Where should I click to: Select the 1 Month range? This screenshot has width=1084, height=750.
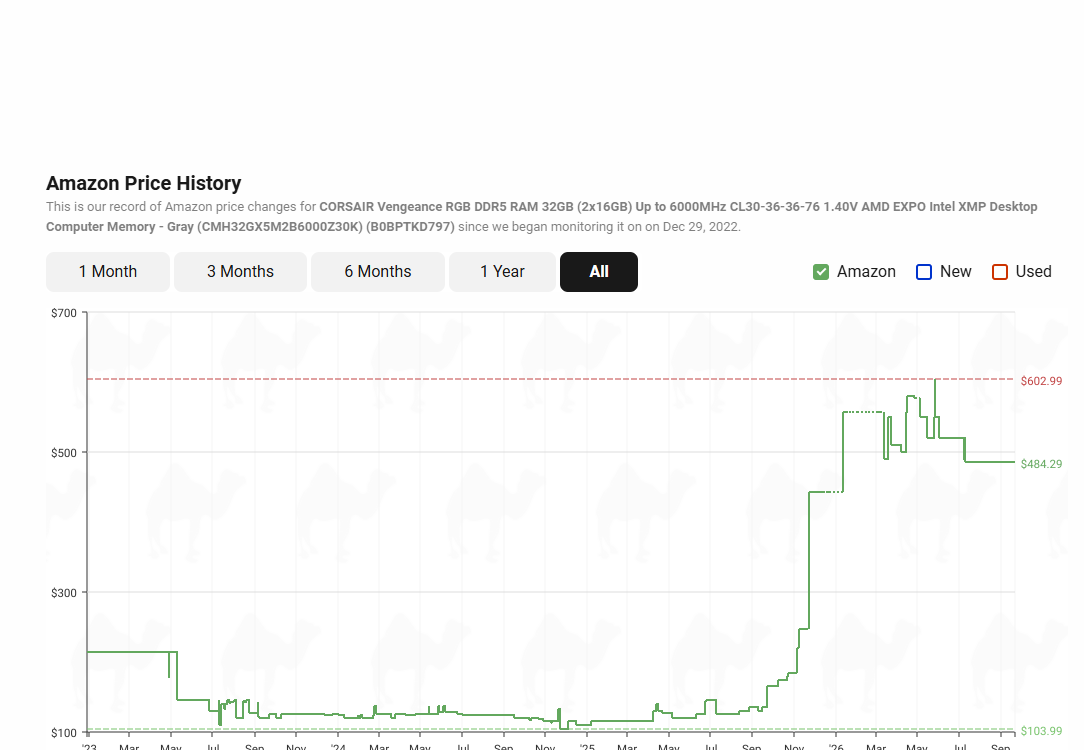click(108, 272)
